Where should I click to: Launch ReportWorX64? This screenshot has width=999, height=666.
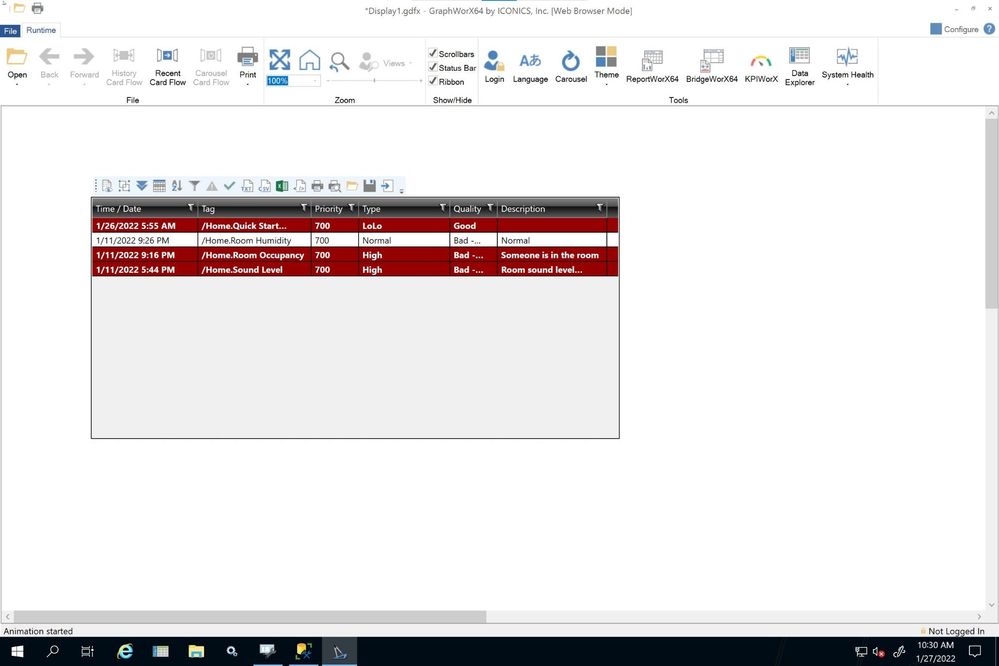pos(652,66)
